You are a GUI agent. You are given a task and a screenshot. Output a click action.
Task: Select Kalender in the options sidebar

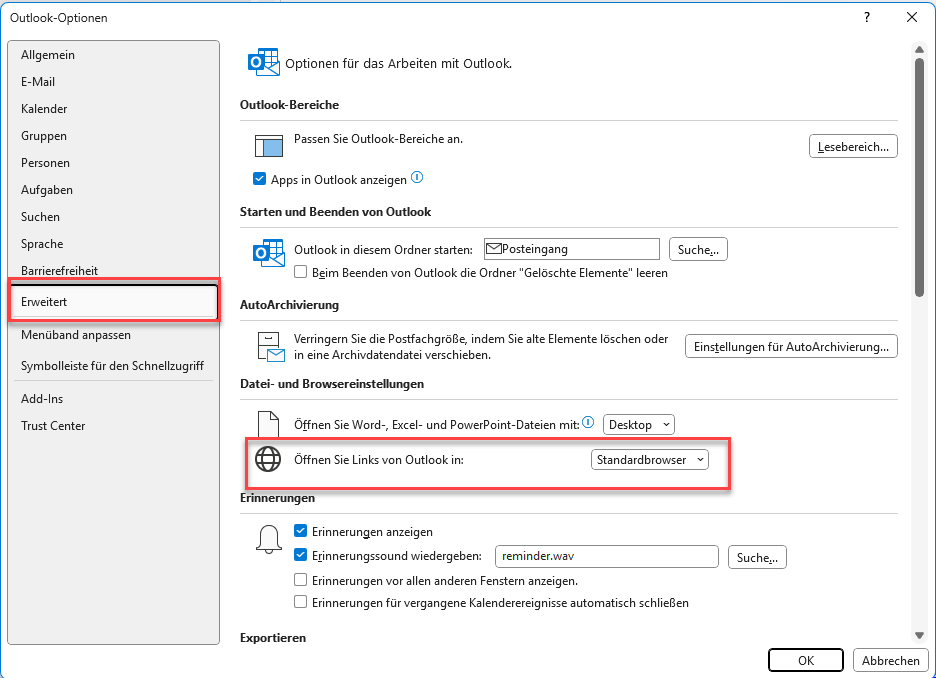[44, 109]
